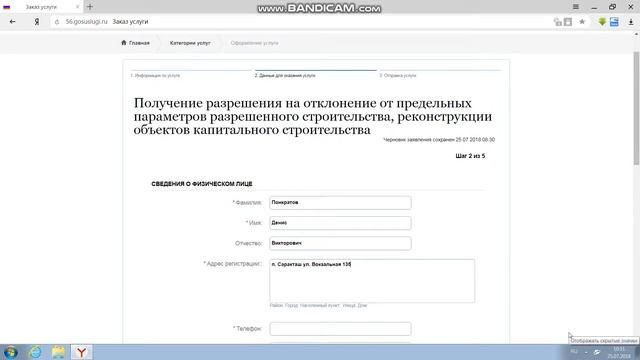
Task: Click the Фамилия input field
Action: coord(340,202)
